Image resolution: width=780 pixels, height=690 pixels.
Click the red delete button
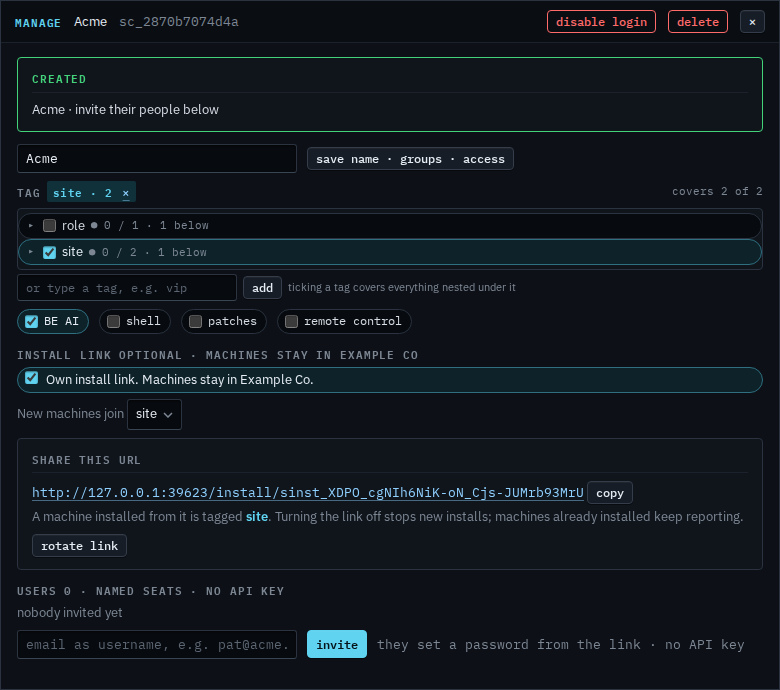click(697, 22)
